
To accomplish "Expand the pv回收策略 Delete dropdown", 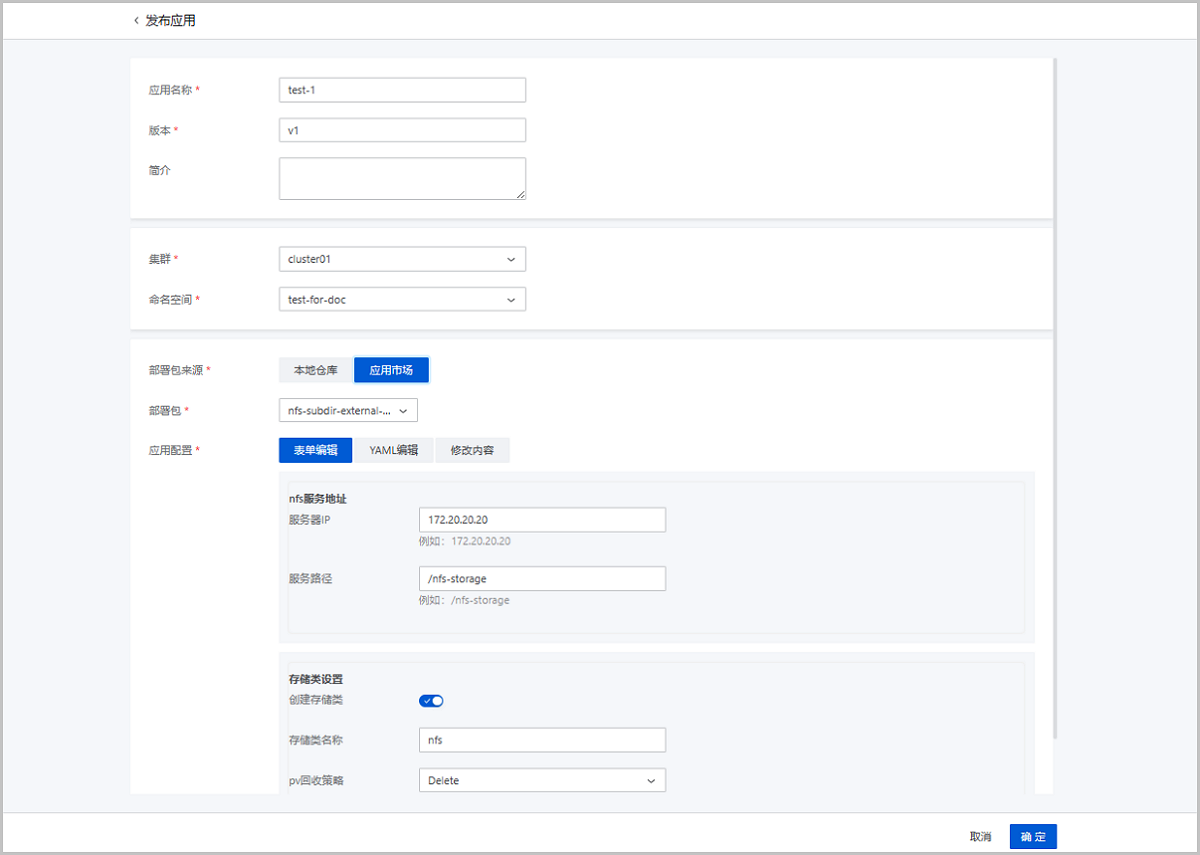I will [542, 780].
